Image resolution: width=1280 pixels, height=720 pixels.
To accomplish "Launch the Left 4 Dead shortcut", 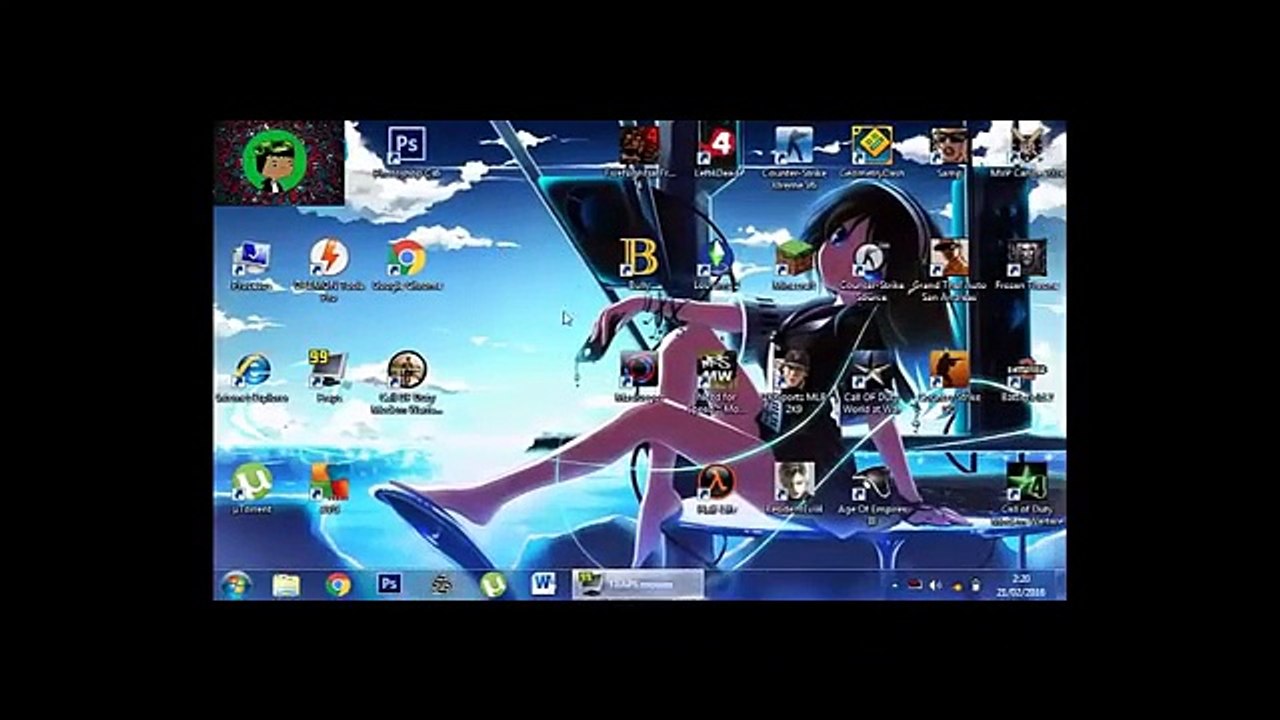I will (x=716, y=152).
